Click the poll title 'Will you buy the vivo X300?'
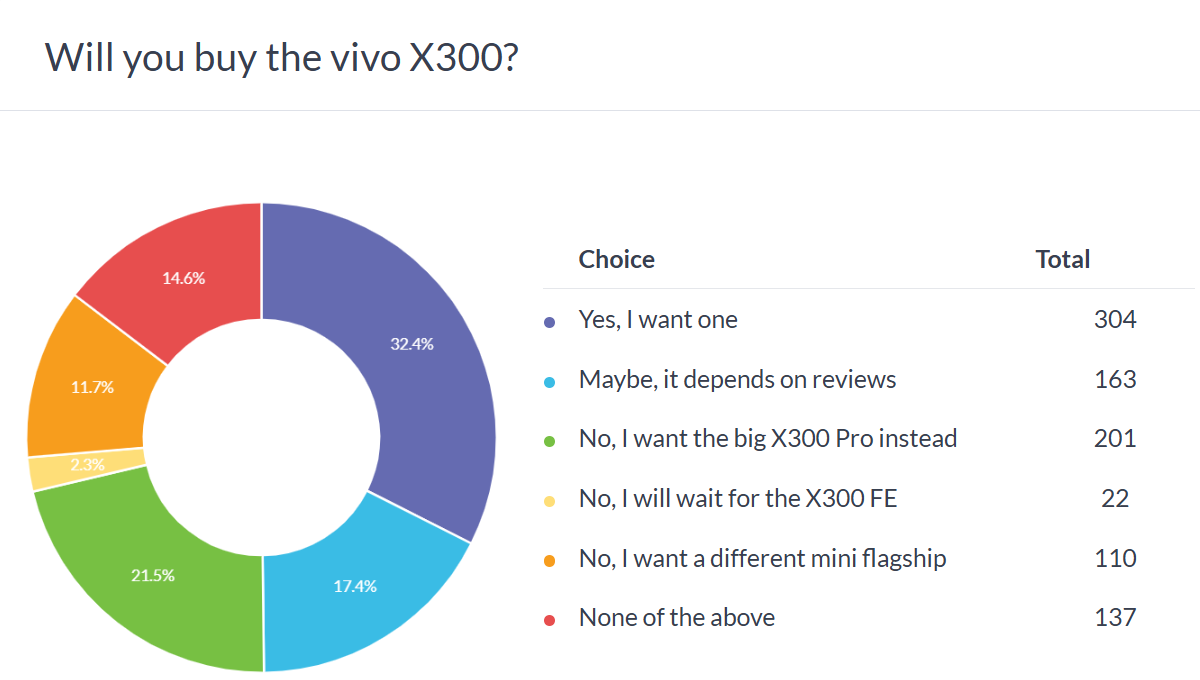 coord(281,58)
